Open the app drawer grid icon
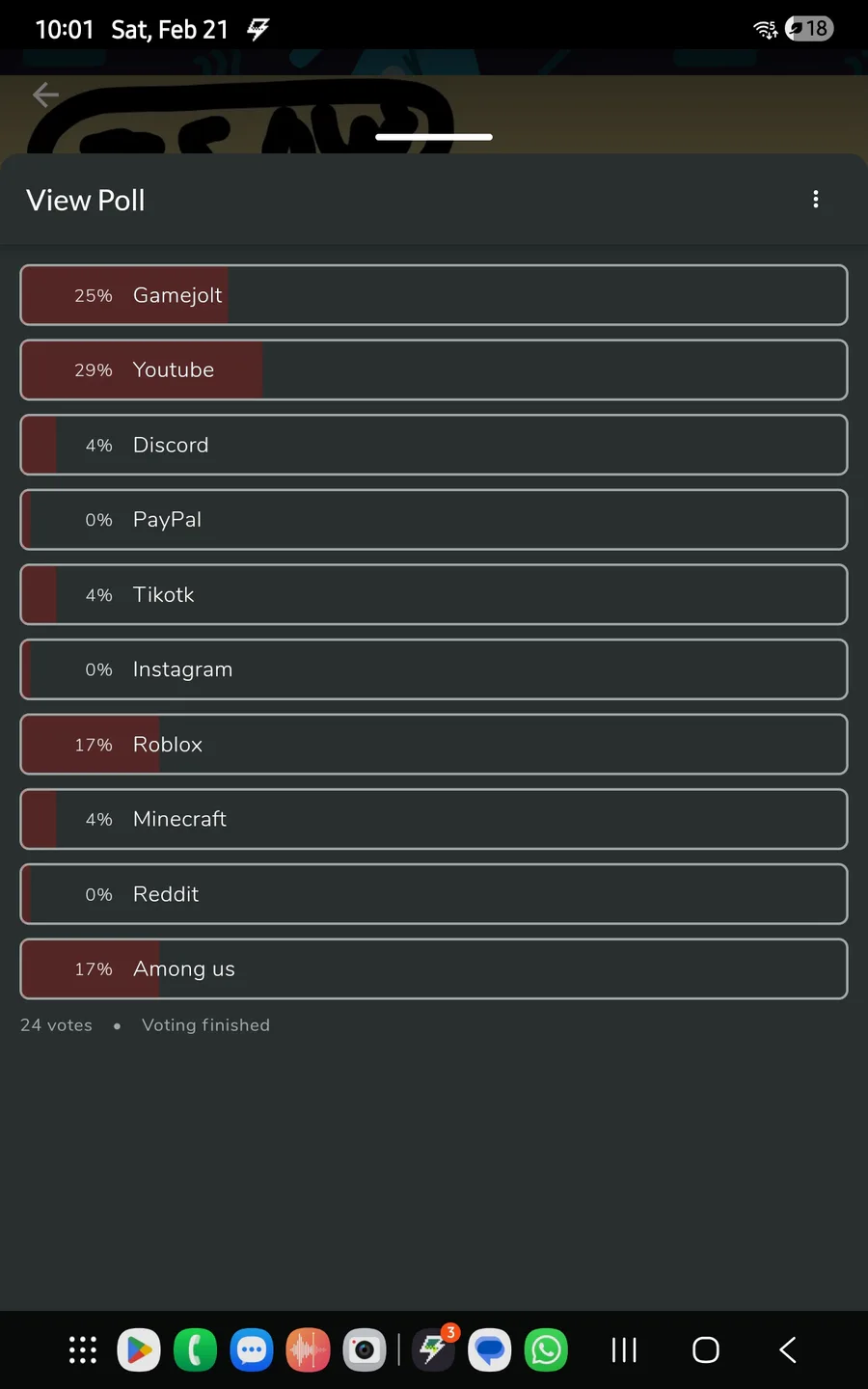The height and width of the screenshot is (1389, 868). 83,1349
